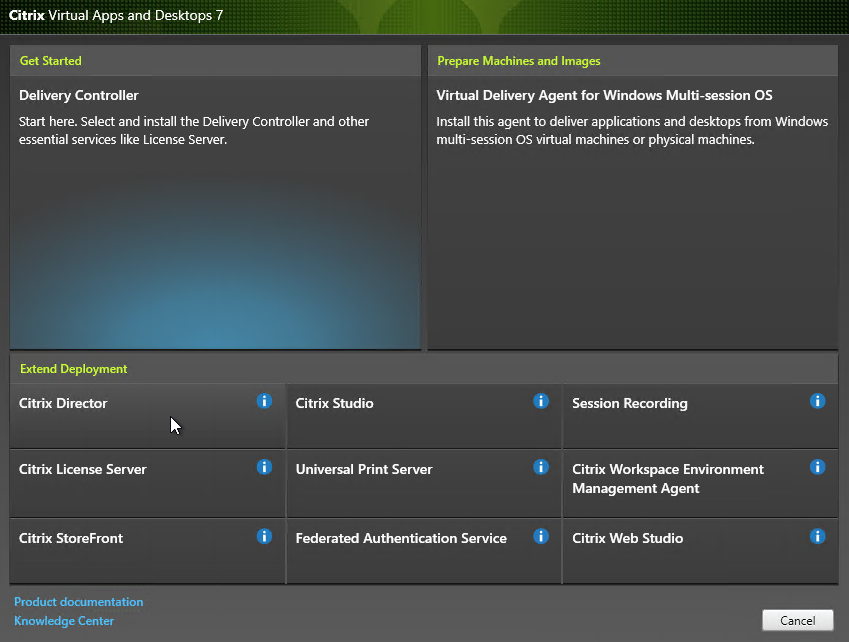The height and width of the screenshot is (642, 849).
Task: Install Citrix Director component
Action: [147, 416]
